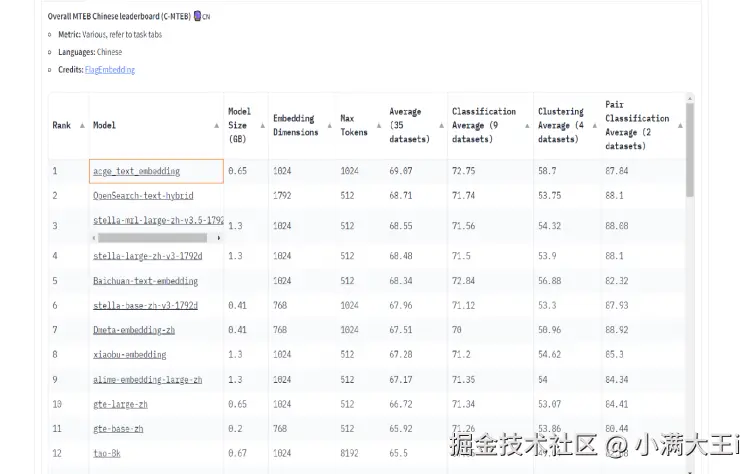Open gte-large-zh model link

point(121,404)
